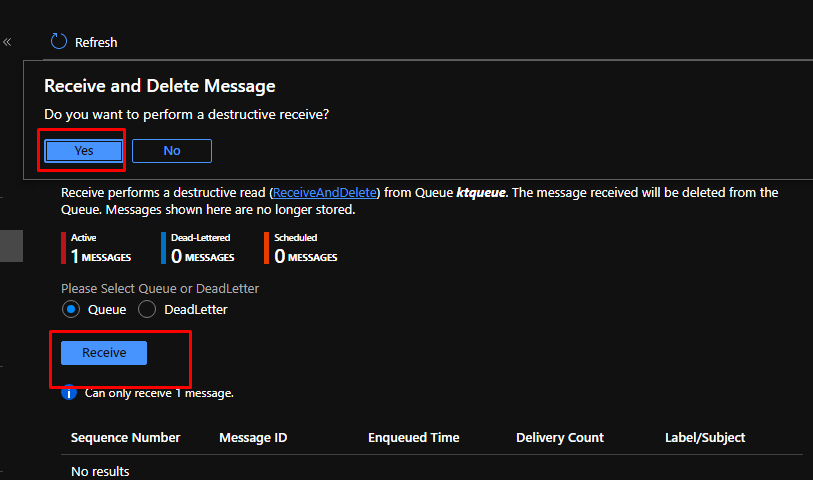Image resolution: width=813 pixels, height=480 pixels.
Task: Click the Active messages count
Action: (x=100, y=256)
